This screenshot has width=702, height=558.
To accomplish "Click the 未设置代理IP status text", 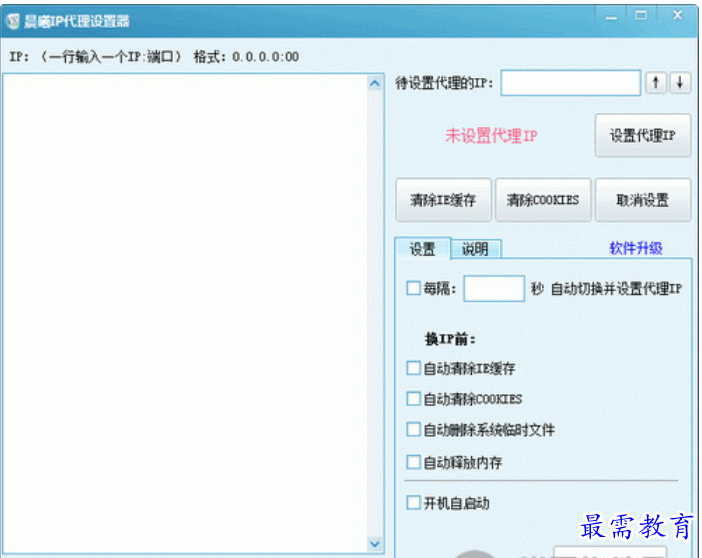I will click(491, 135).
